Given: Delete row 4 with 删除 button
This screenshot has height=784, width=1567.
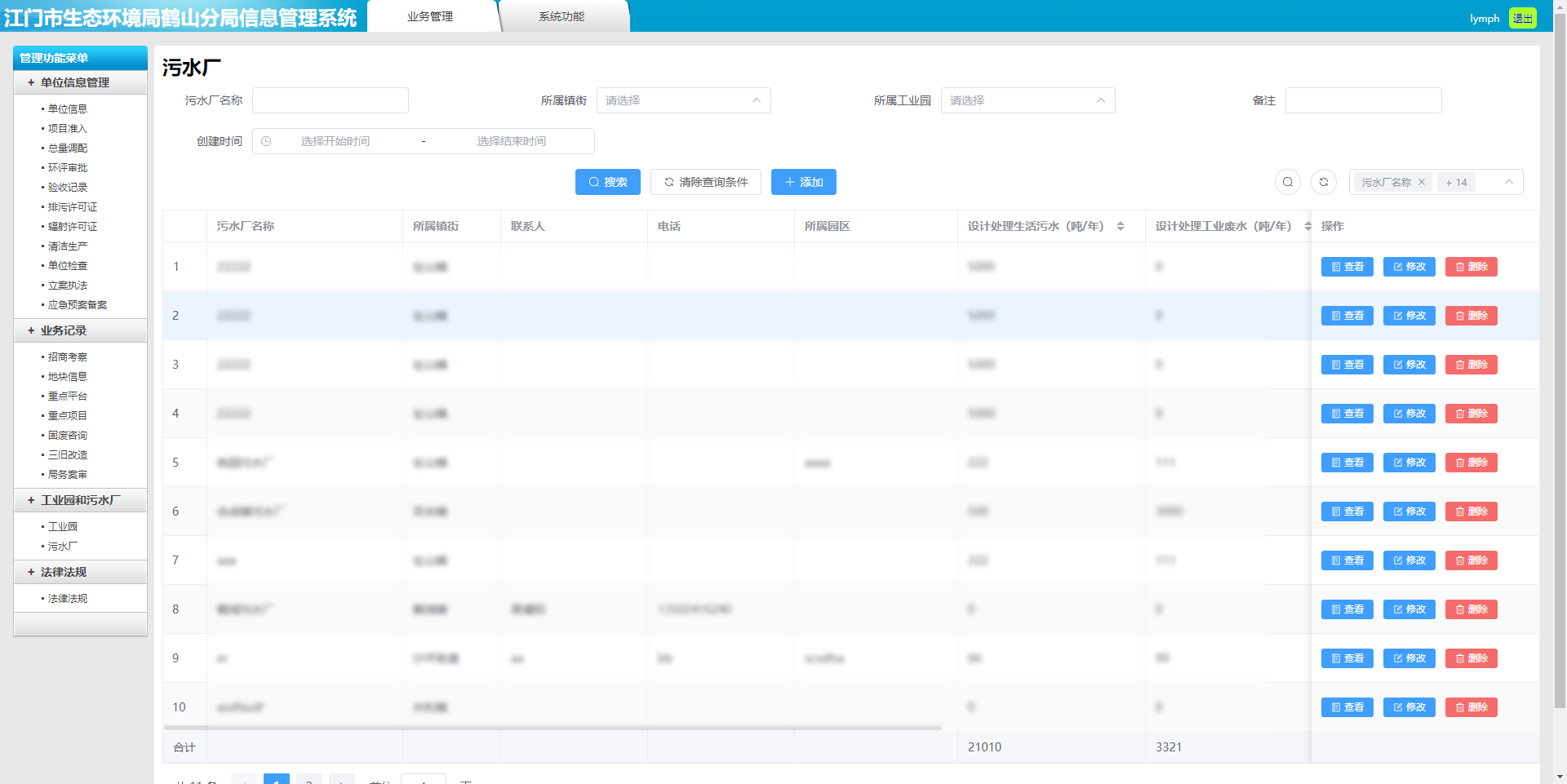Looking at the screenshot, I should [1472, 414].
